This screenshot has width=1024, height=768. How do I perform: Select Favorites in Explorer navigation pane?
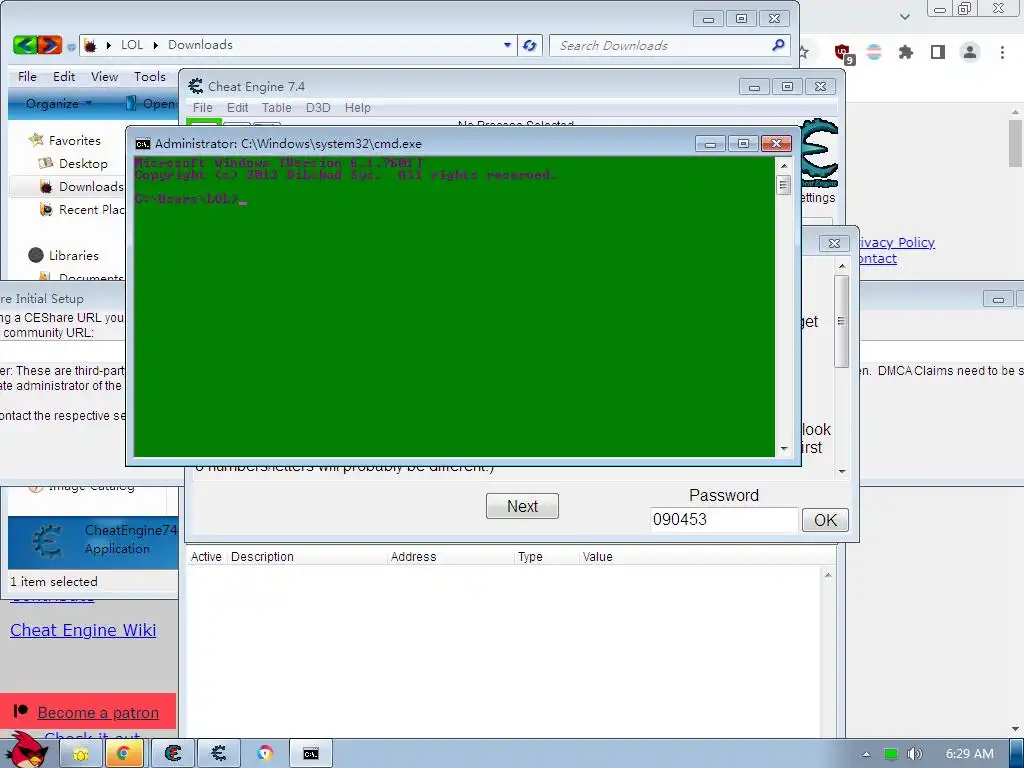(x=74, y=140)
